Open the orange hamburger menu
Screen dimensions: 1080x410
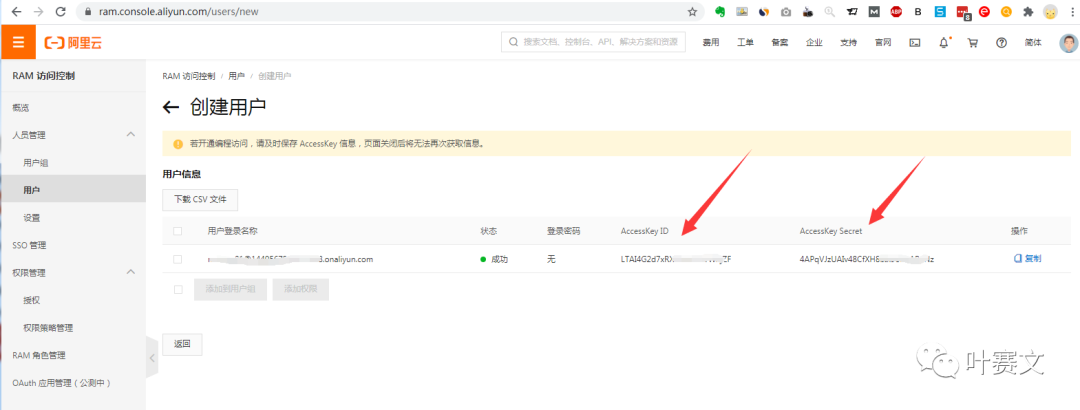[18, 43]
